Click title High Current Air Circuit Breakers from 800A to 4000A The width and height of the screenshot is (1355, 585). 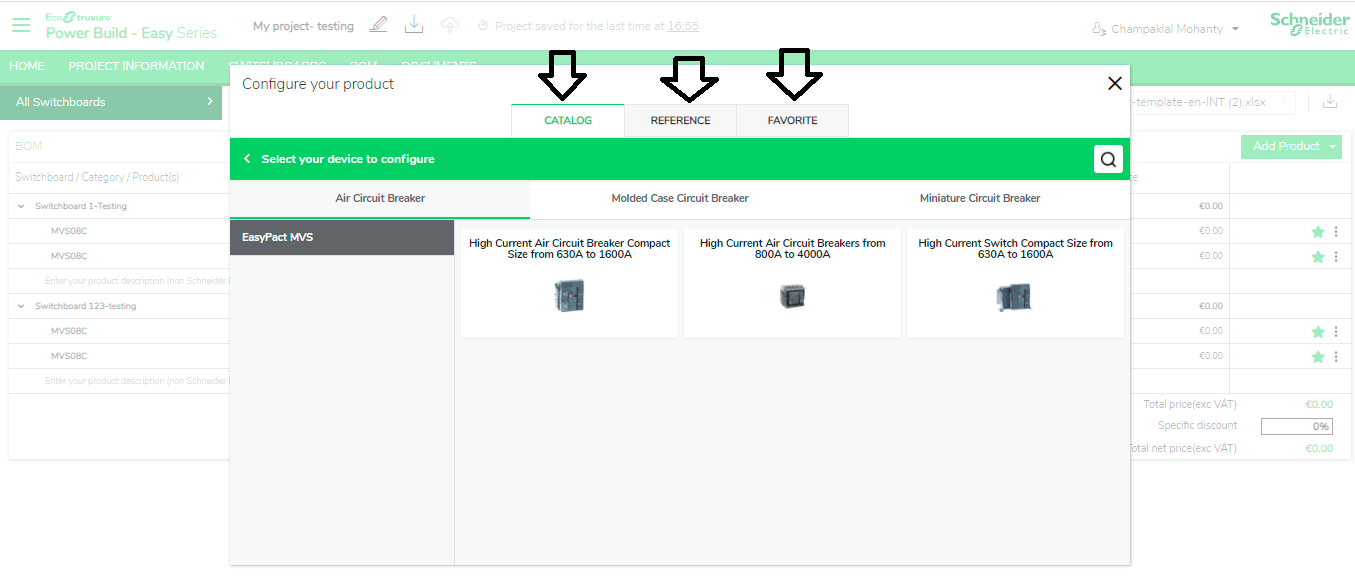tap(793, 249)
